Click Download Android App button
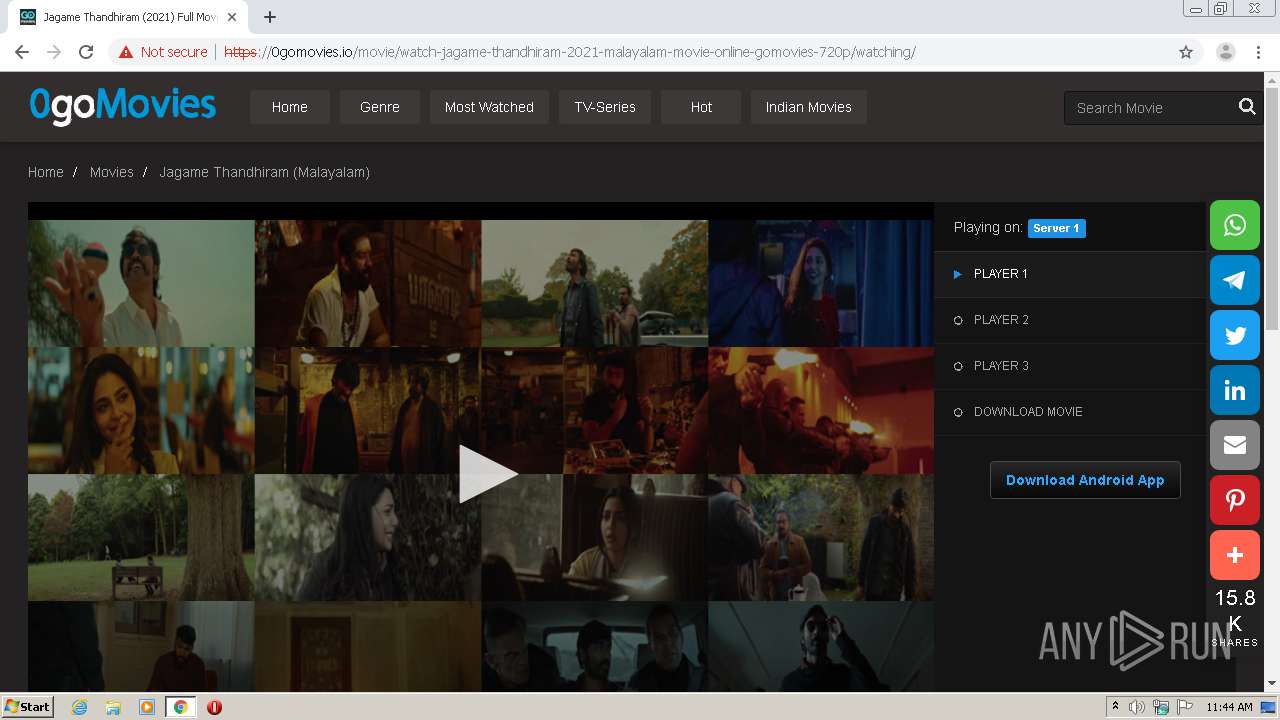 point(1085,480)
